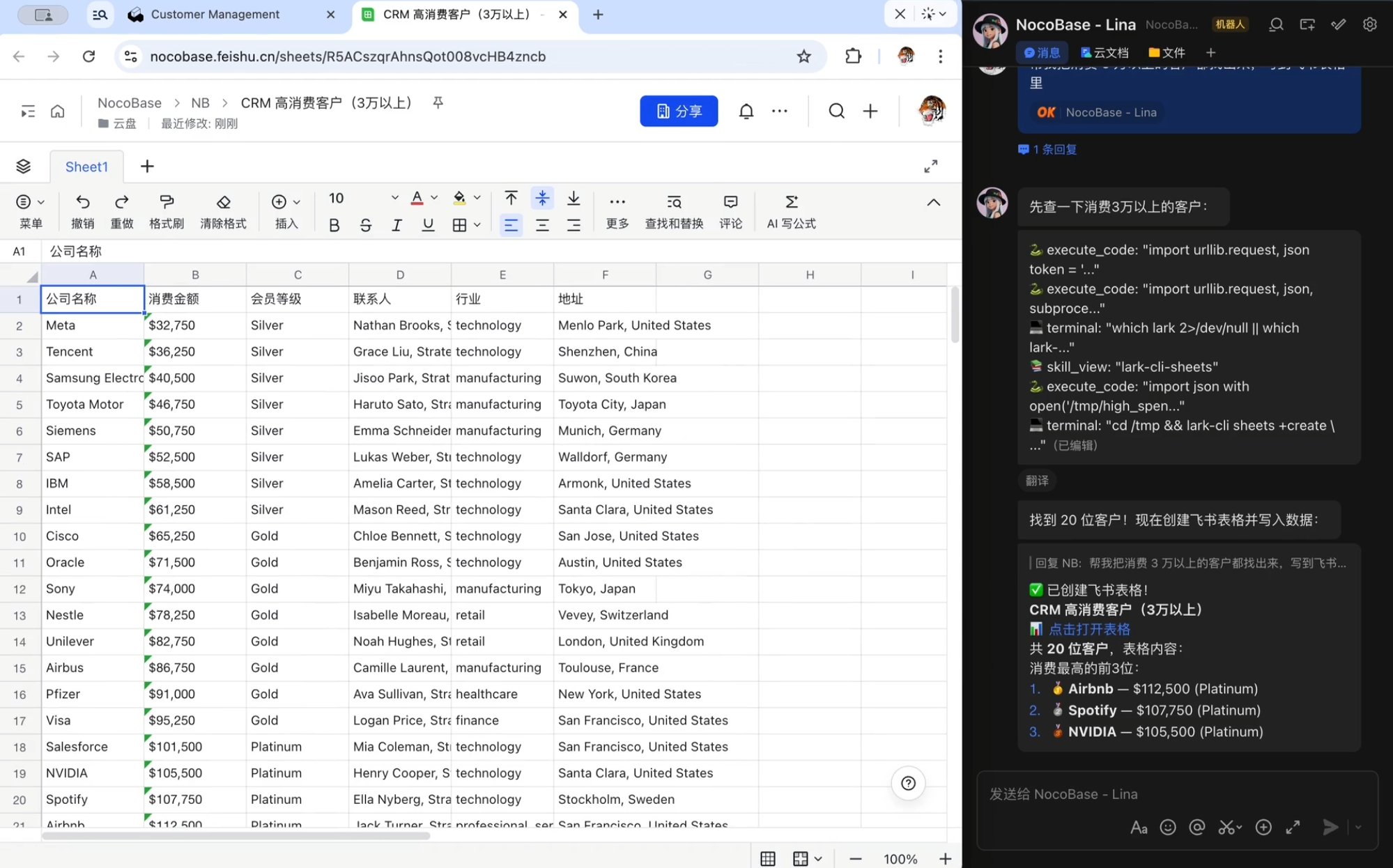Click the blue share button
Viewport: 1393px width, 868px height.
(x=679, y=111)
